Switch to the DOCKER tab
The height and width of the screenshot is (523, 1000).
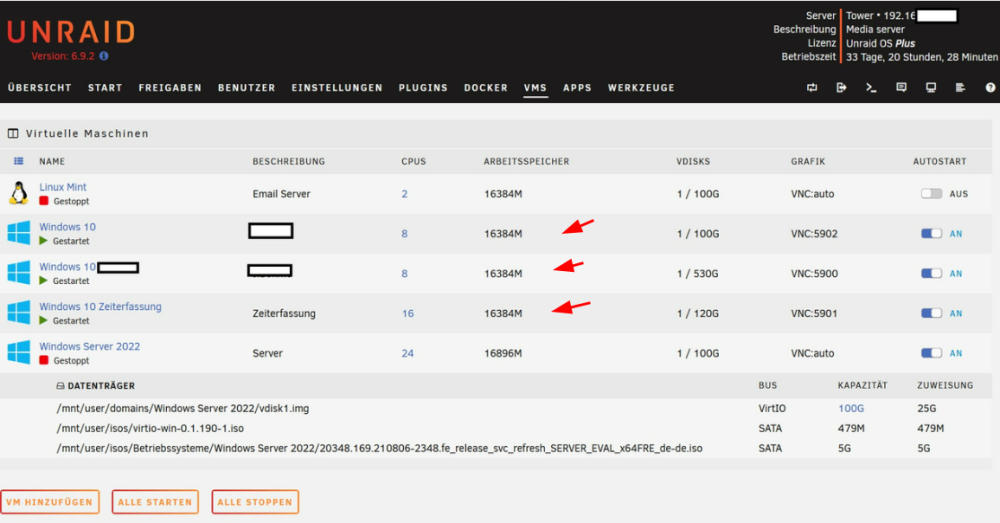point(485,88)
